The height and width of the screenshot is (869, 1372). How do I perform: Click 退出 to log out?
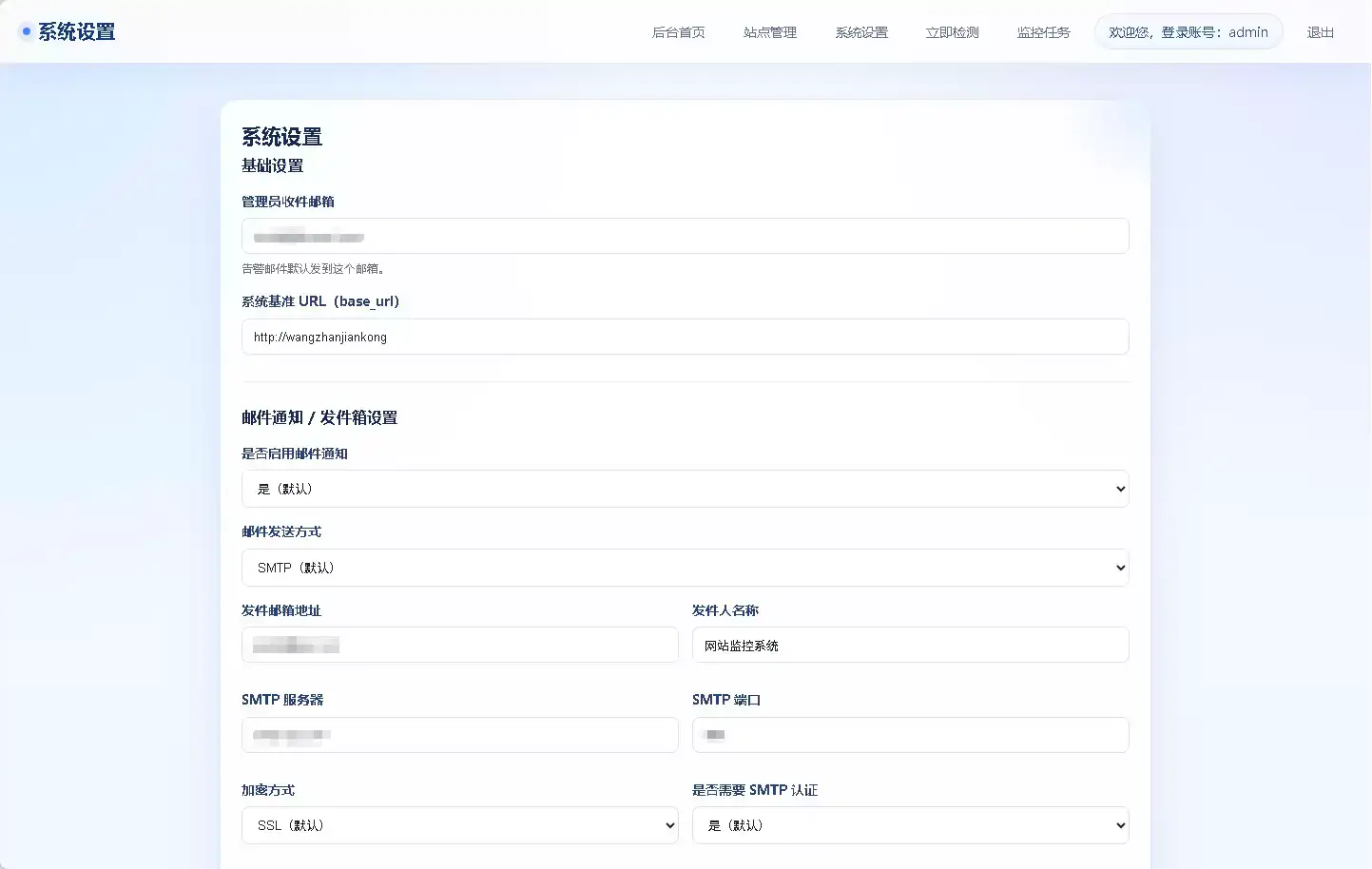coord(1320,31)
